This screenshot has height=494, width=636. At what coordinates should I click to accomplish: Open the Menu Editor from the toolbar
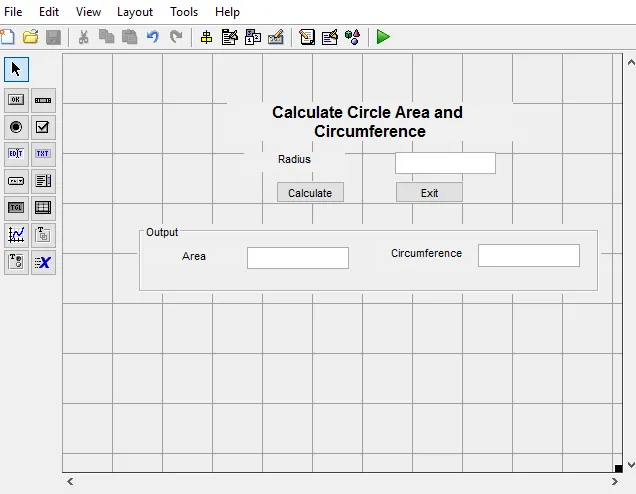click(230, 37)
